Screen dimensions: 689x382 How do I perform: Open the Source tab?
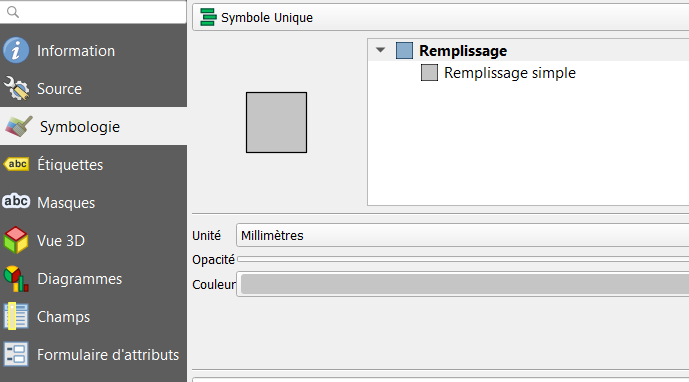click(x=93, y=88)
